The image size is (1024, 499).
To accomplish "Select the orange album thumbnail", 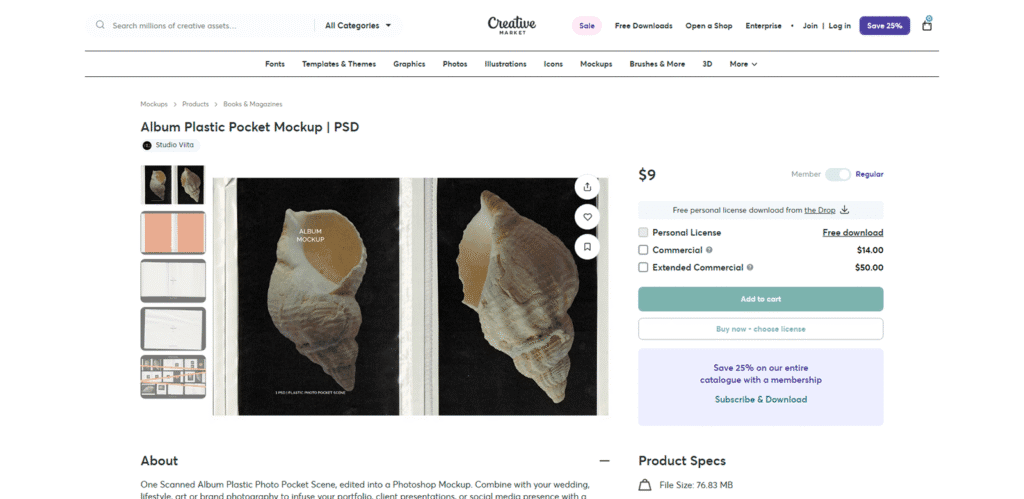I will [x=173, y=232].
